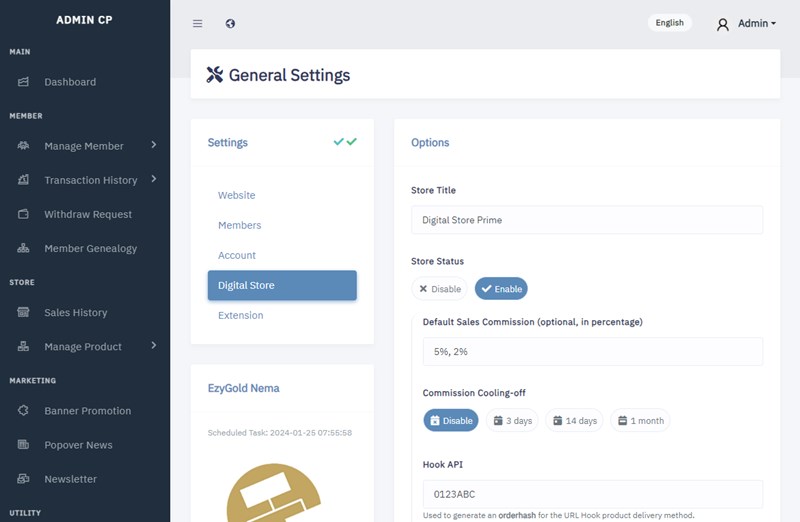Set Store Status to Enable
Image resolution: width=800 pixels, height=522 pixels.
tap(501, 289)
